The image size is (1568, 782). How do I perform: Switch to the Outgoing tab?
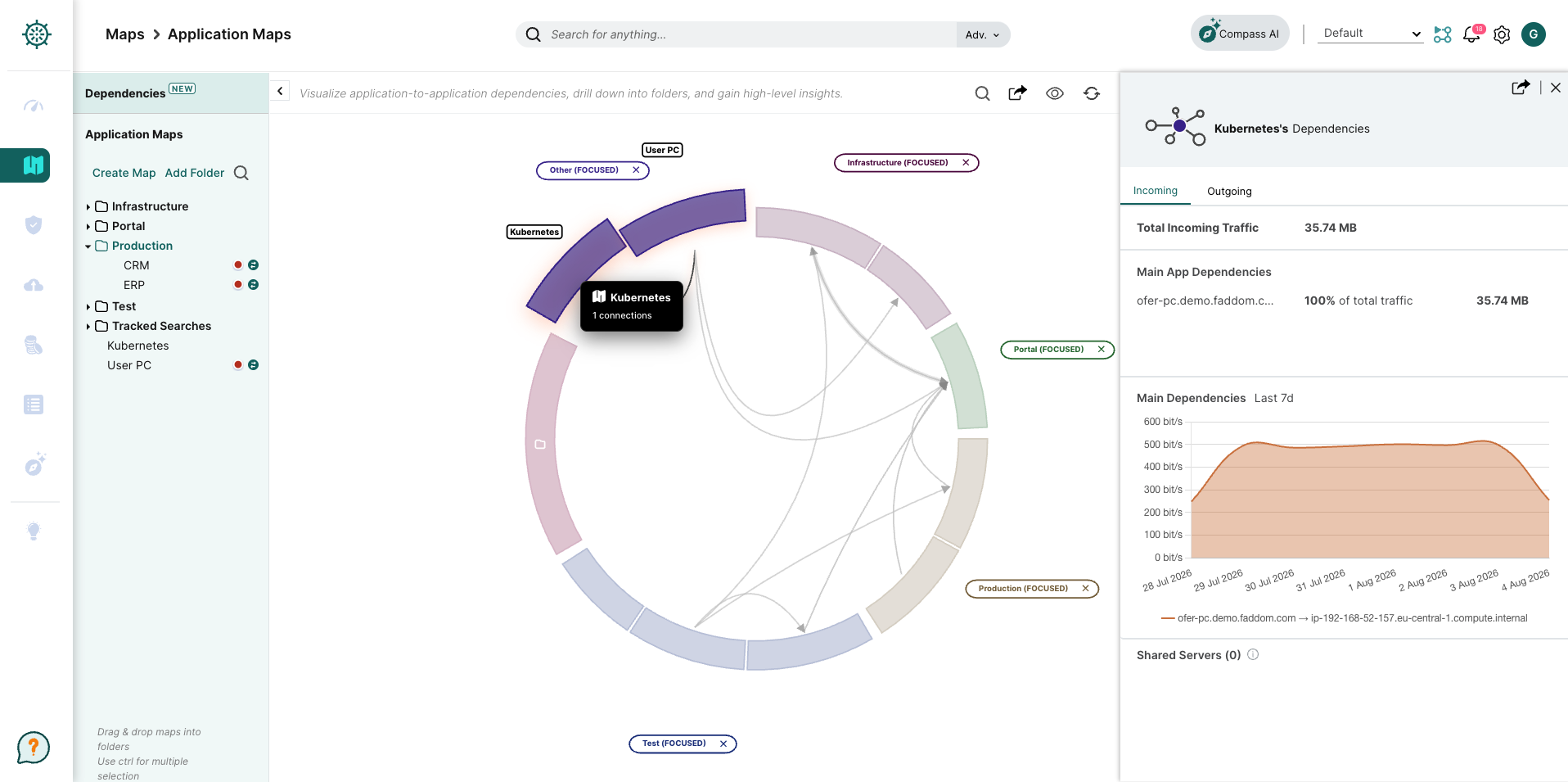(1229, 192)
